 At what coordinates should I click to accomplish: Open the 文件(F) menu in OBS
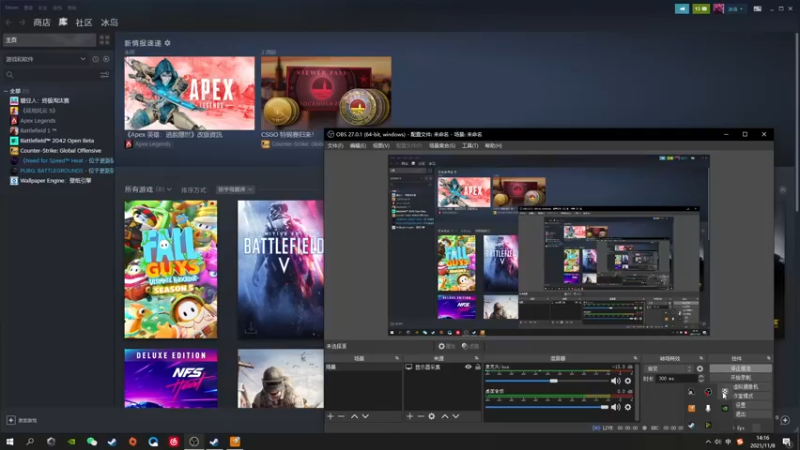pyautogui.click(x=335, y=146)
